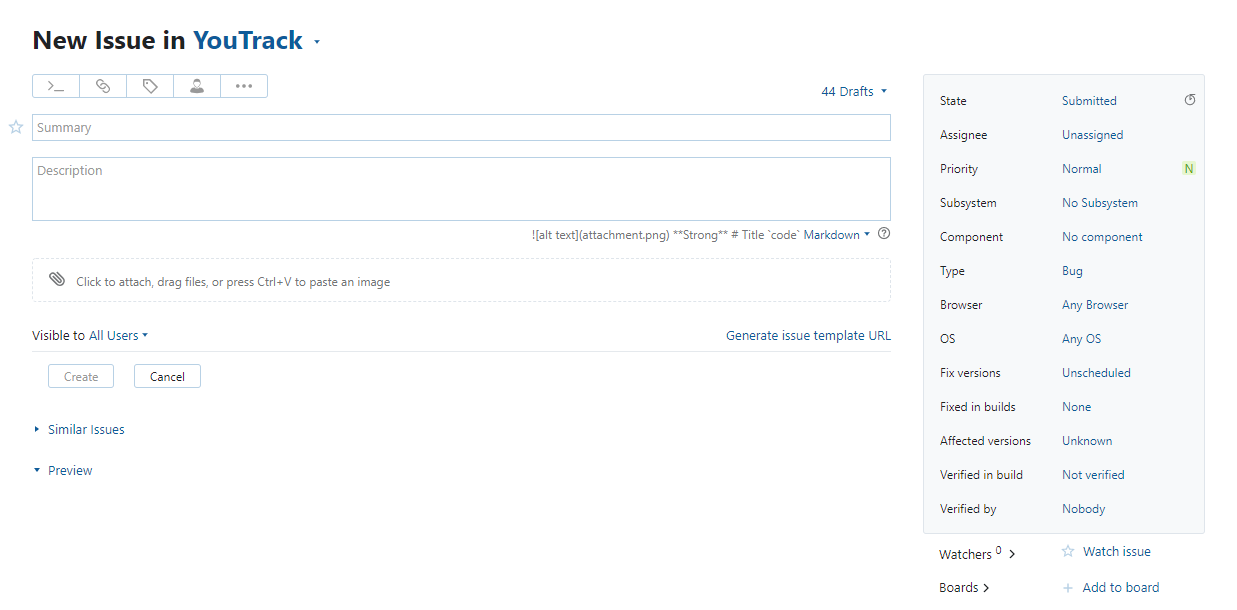This screenshot has height=610, width=1237.
Task: Click the Watch issue link text
Action: click(x=1116, y=551)
